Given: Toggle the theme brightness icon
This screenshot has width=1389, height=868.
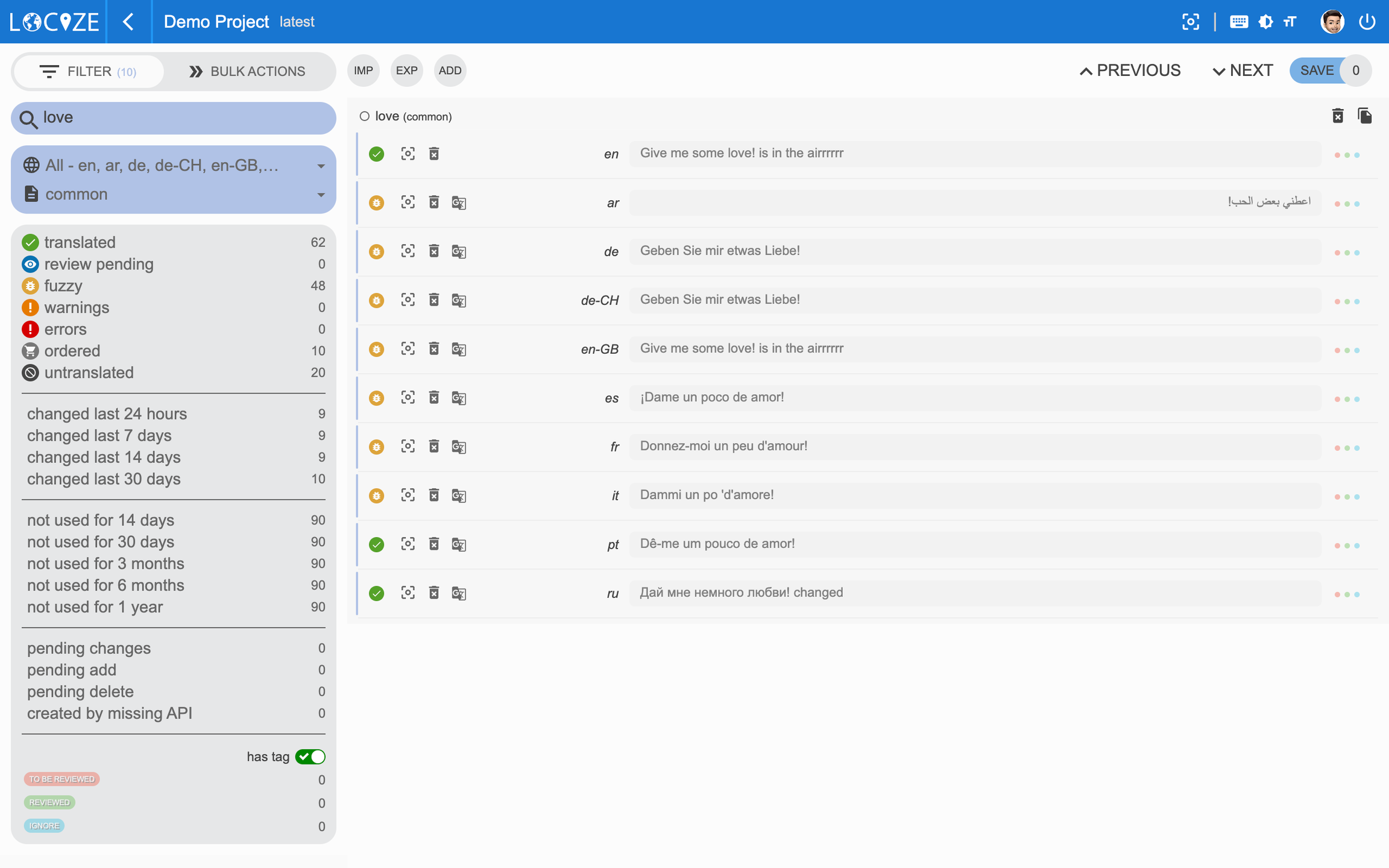Looking at the screenshot, I should pyautogui.click(x=1265, y=22).
